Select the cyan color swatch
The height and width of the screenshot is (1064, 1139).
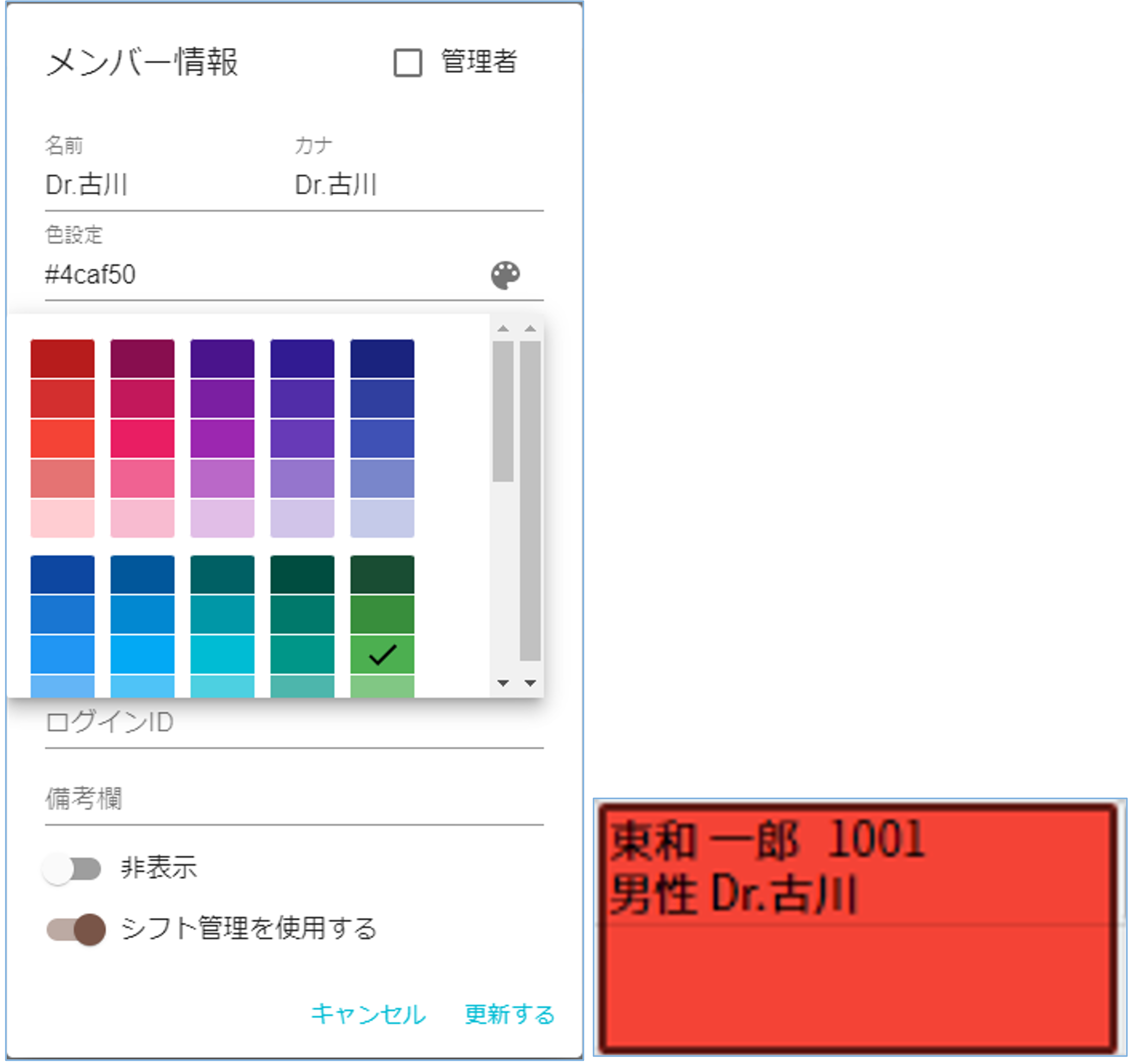pyautogui.click(x=222, y=654)
